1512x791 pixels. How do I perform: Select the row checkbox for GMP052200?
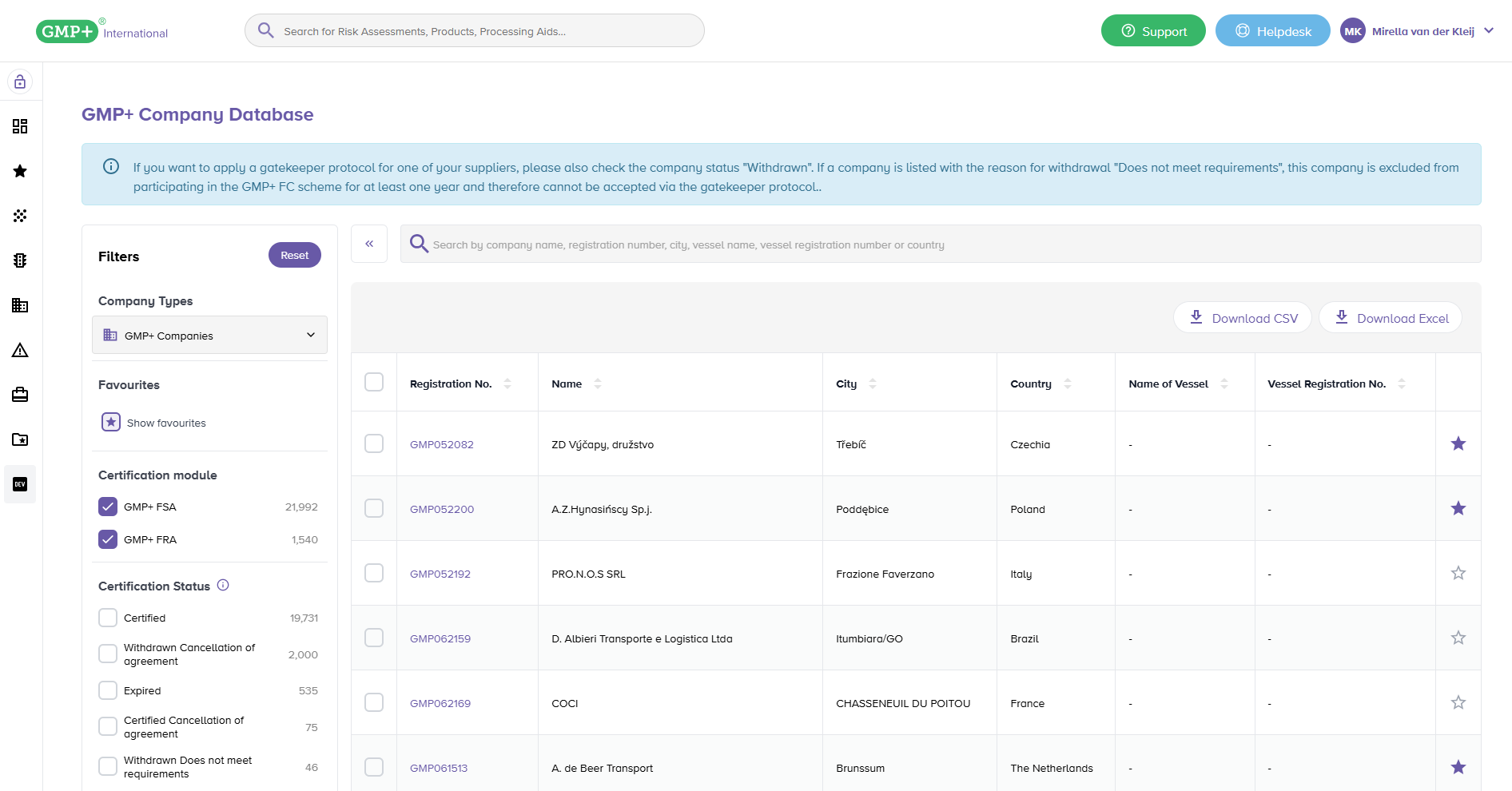pyautogui.click(x=374, y=508)
